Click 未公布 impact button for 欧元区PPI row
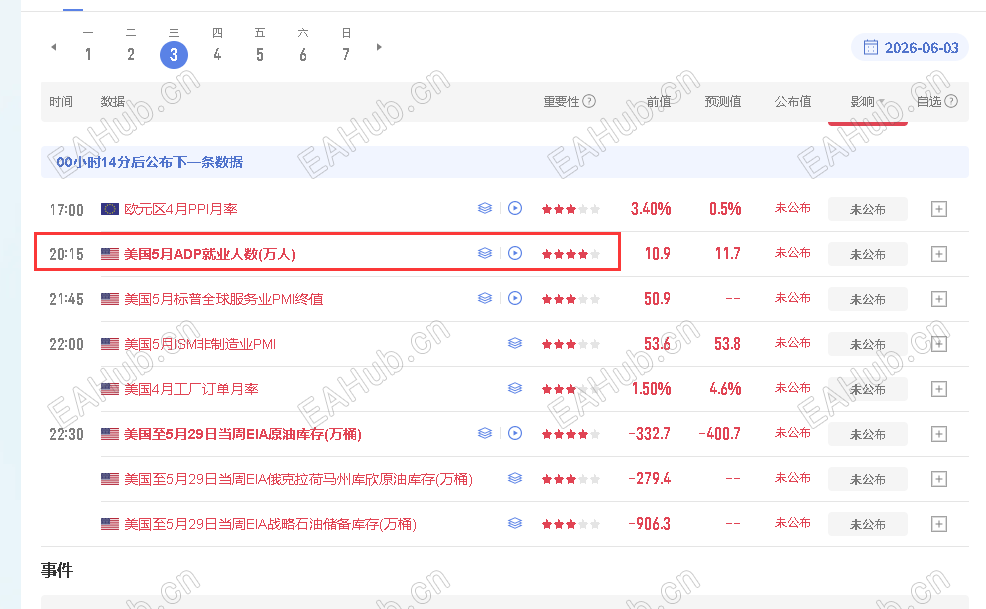 coord(868,209)
